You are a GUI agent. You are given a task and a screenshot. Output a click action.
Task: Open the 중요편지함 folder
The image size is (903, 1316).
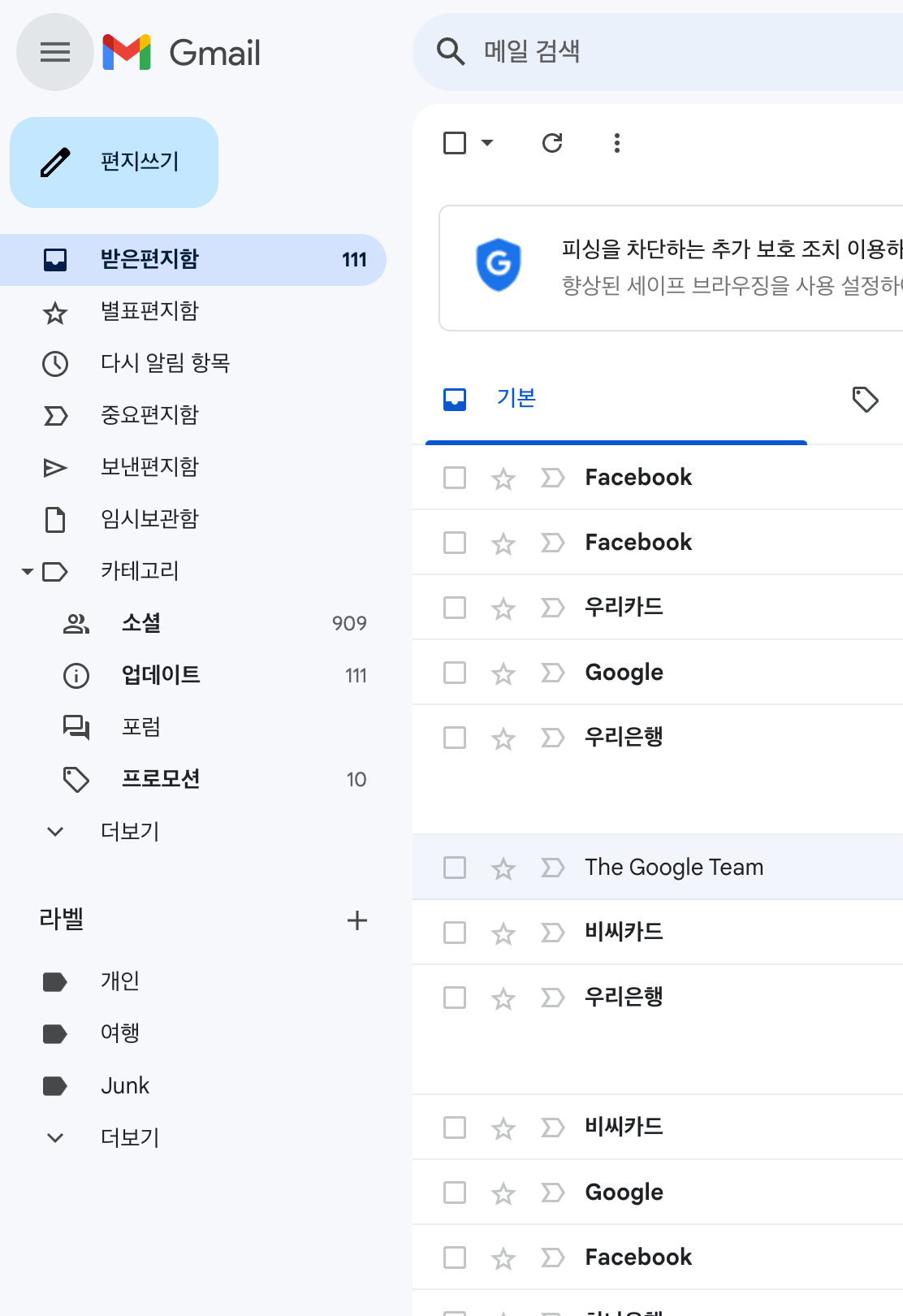pyautogui.click(x=193, y=415)
